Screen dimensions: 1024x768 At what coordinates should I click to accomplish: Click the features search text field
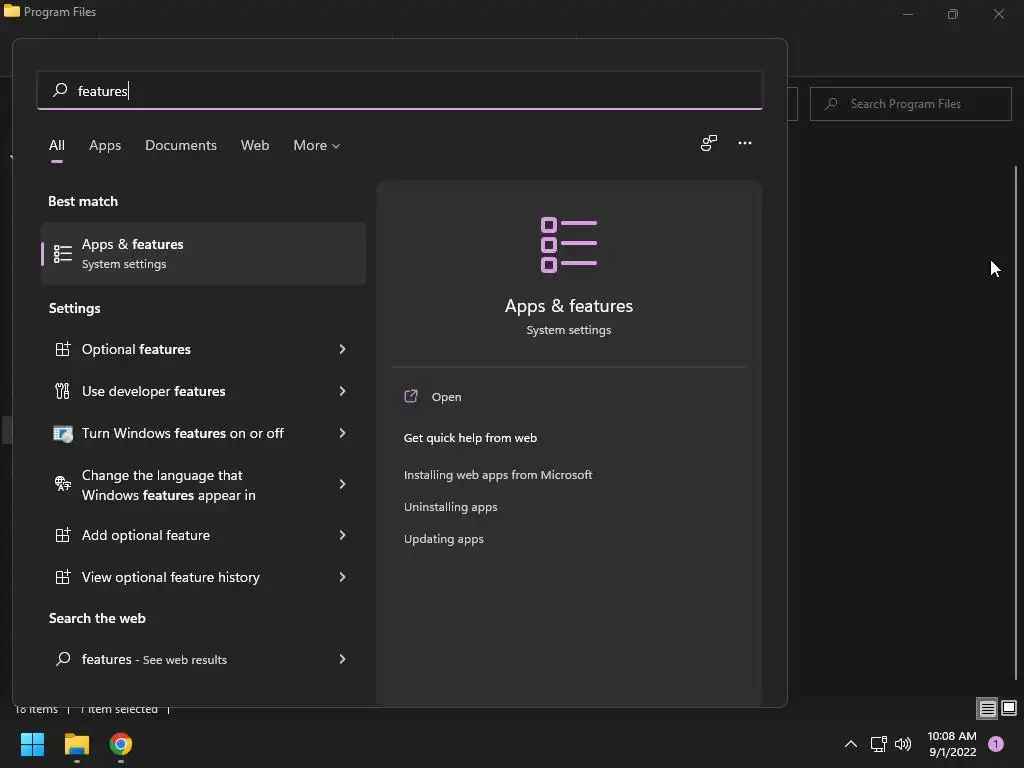click(400, 90)
